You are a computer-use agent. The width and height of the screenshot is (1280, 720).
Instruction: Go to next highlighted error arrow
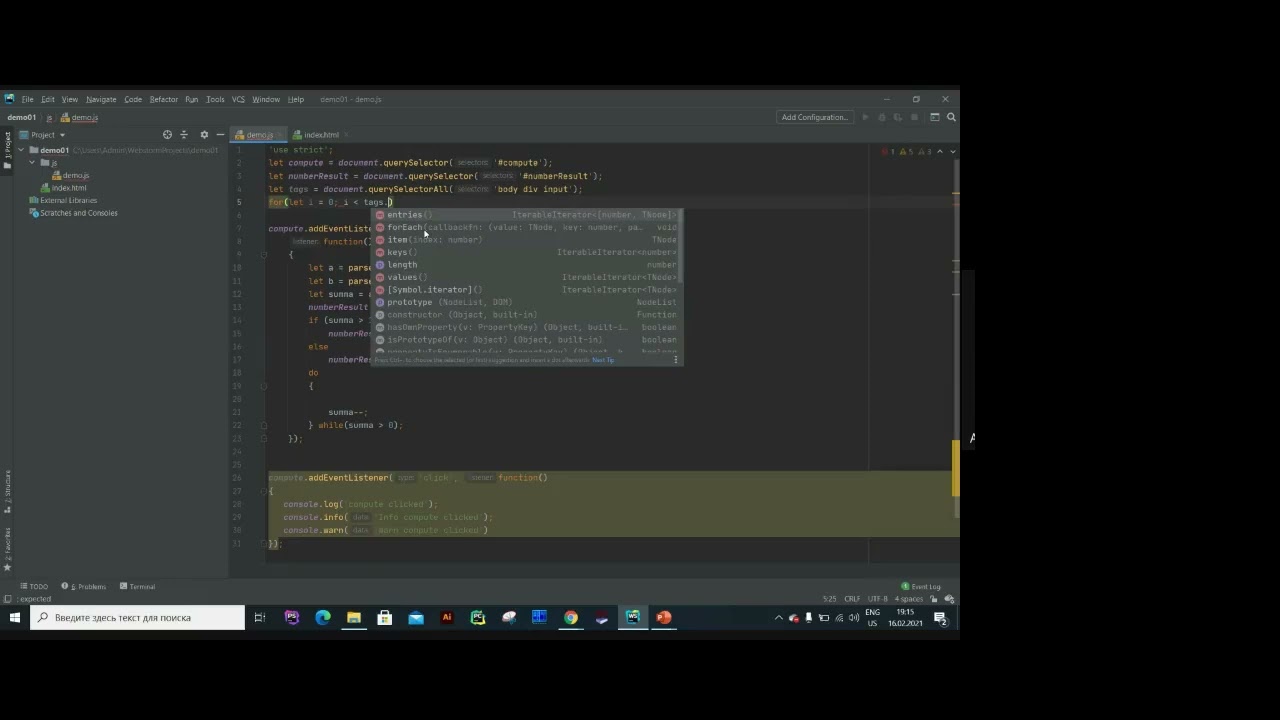(x=952, y=151)
